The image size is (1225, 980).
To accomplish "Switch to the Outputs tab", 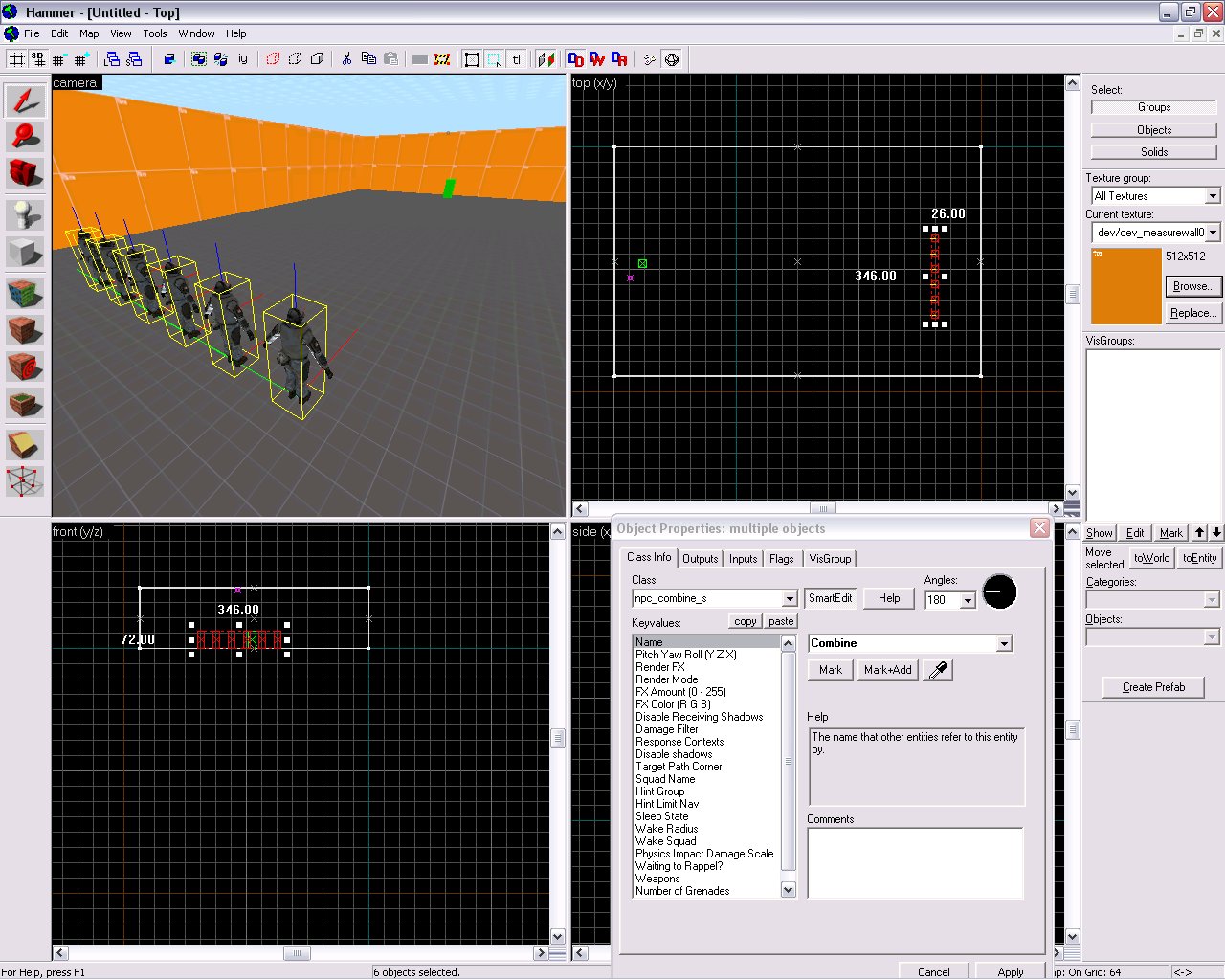I will click(700, 559).
